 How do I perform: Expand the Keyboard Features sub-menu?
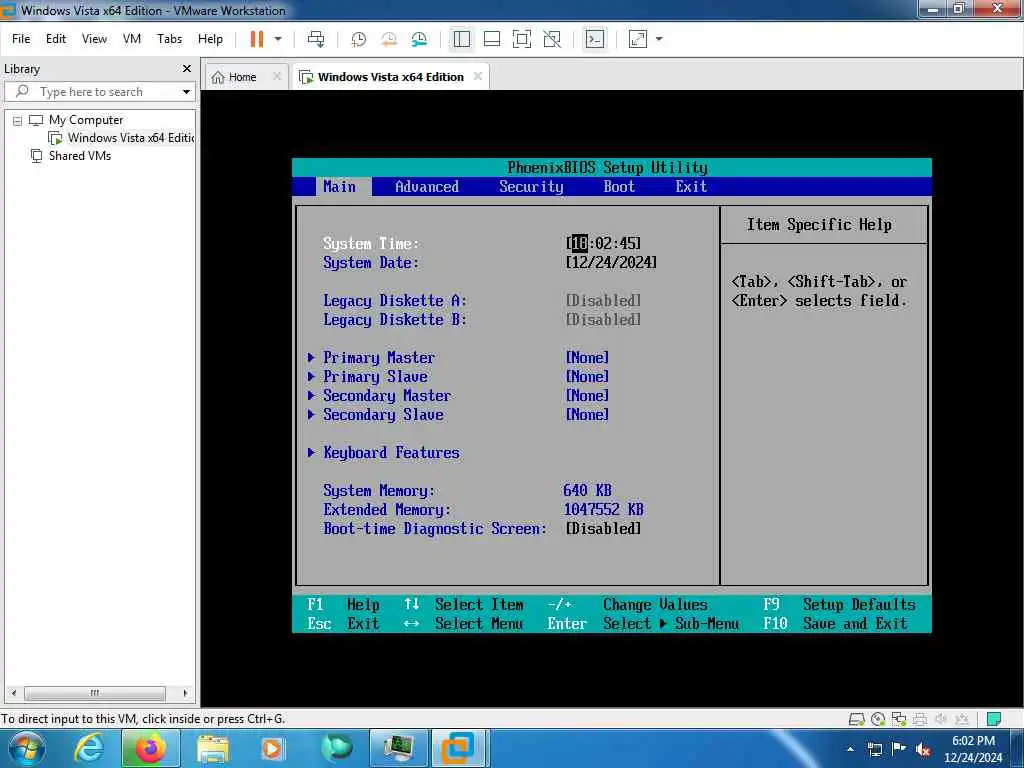391,453
